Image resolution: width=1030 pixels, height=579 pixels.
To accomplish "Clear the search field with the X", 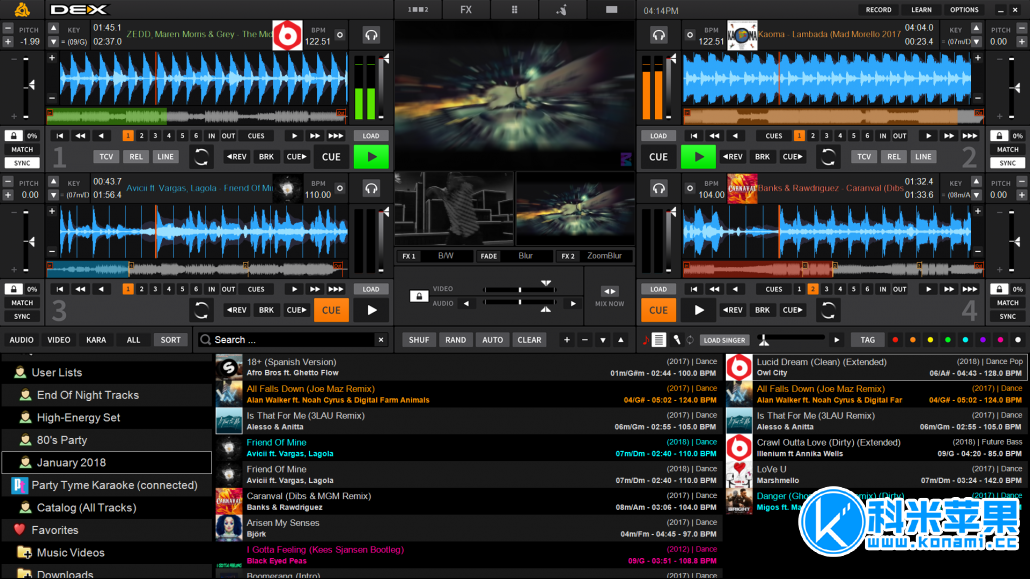I will tap(381, 340).
